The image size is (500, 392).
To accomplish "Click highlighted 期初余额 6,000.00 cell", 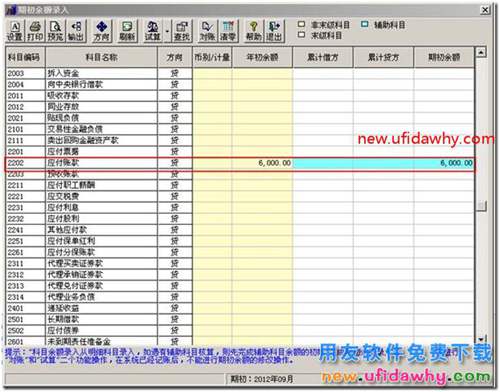I will point(444,163).
